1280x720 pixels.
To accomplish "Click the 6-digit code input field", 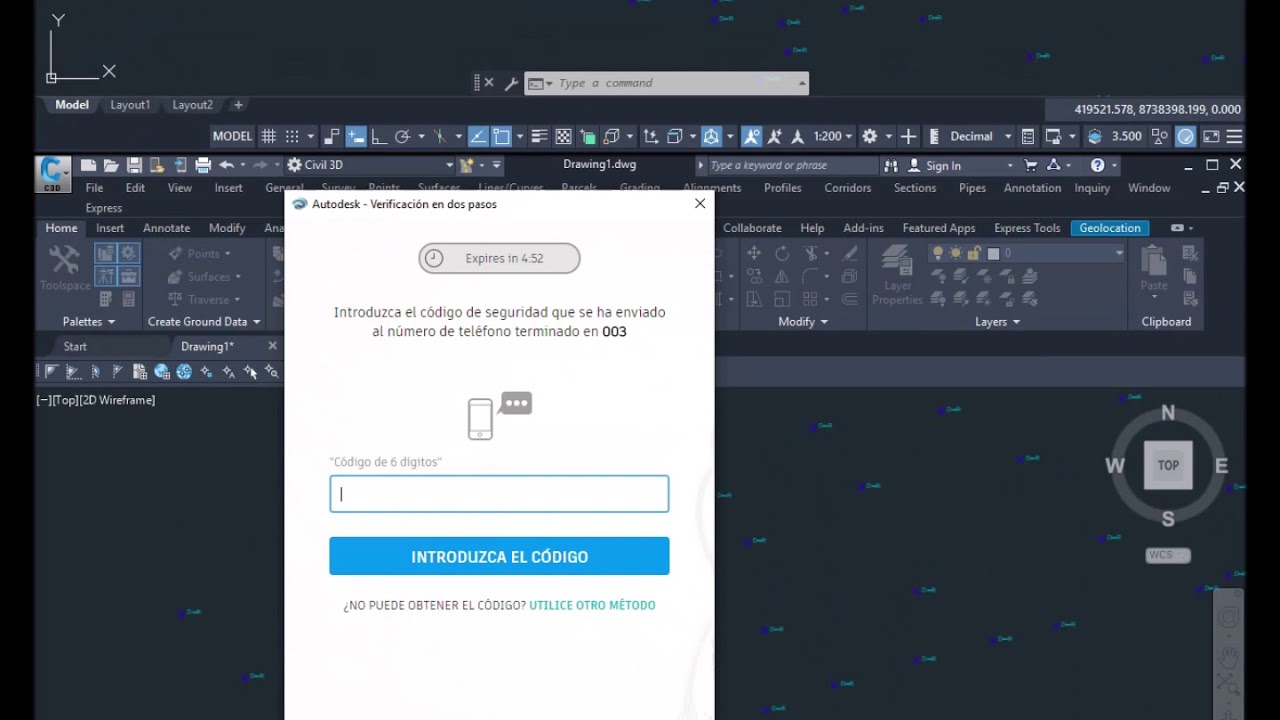I will pyautogui.click(x=499, y=494).
